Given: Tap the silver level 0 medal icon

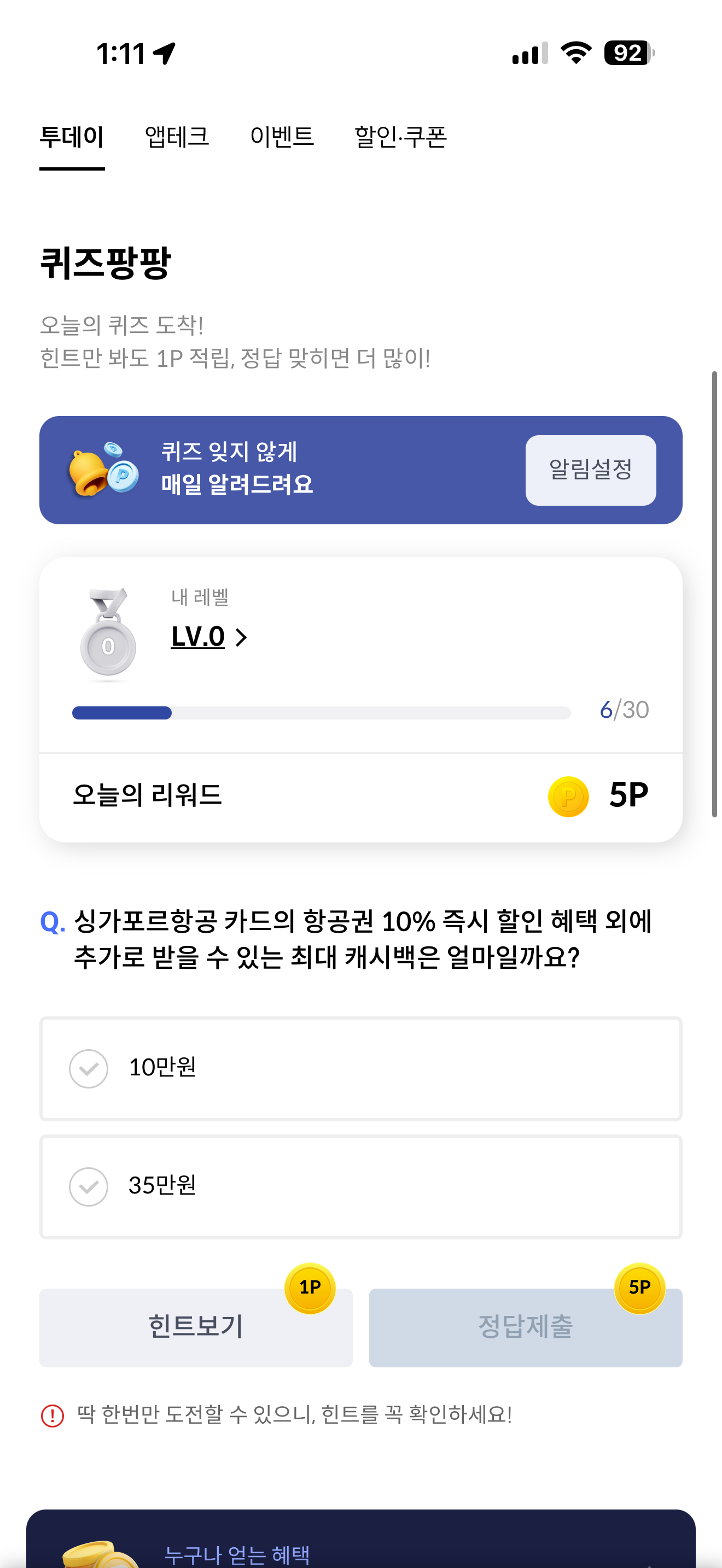Looking at the screenshot, I should [x=108, y=633].
